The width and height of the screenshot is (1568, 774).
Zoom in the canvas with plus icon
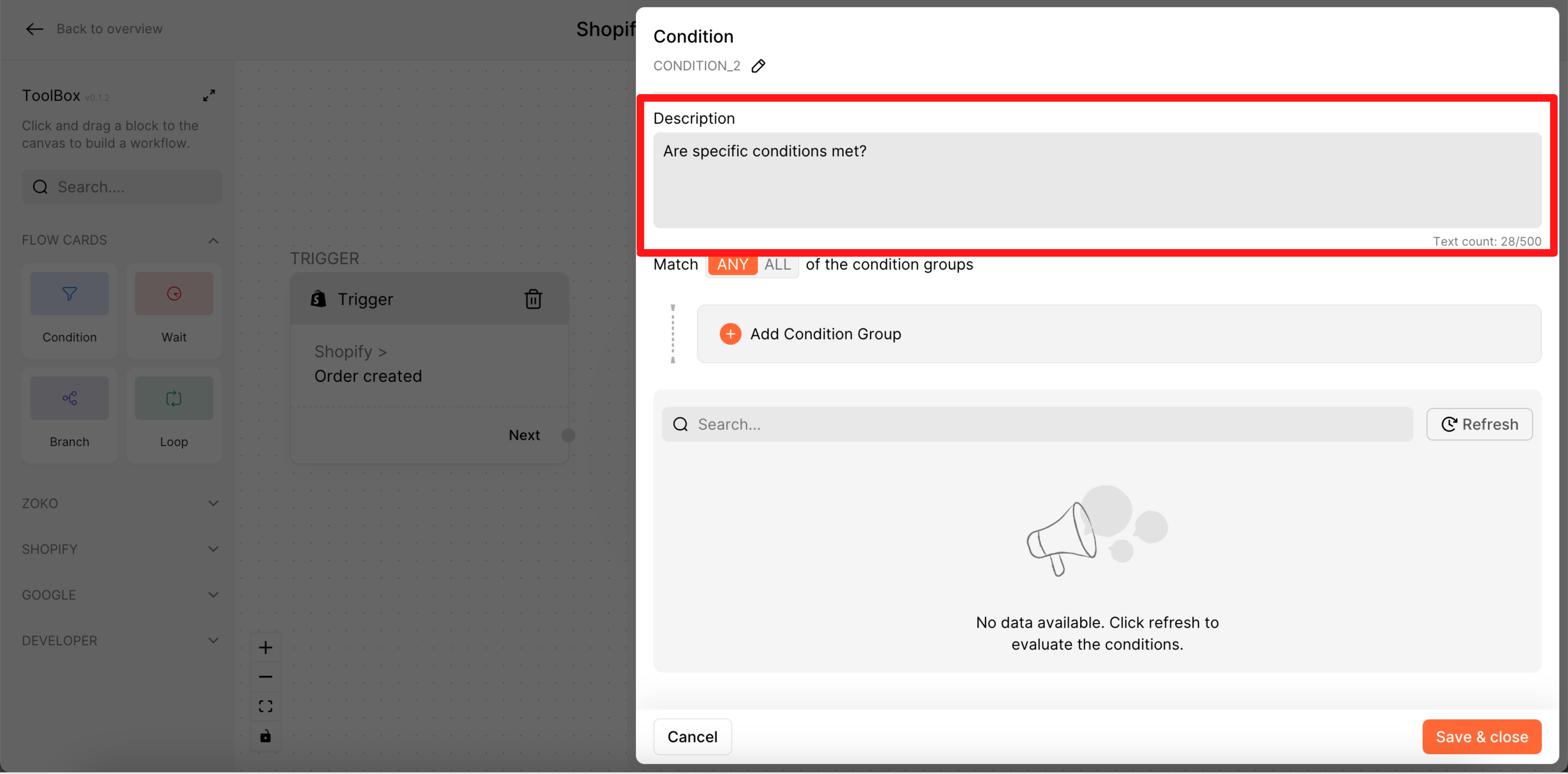pyautogui.click(x=265, y=648)
